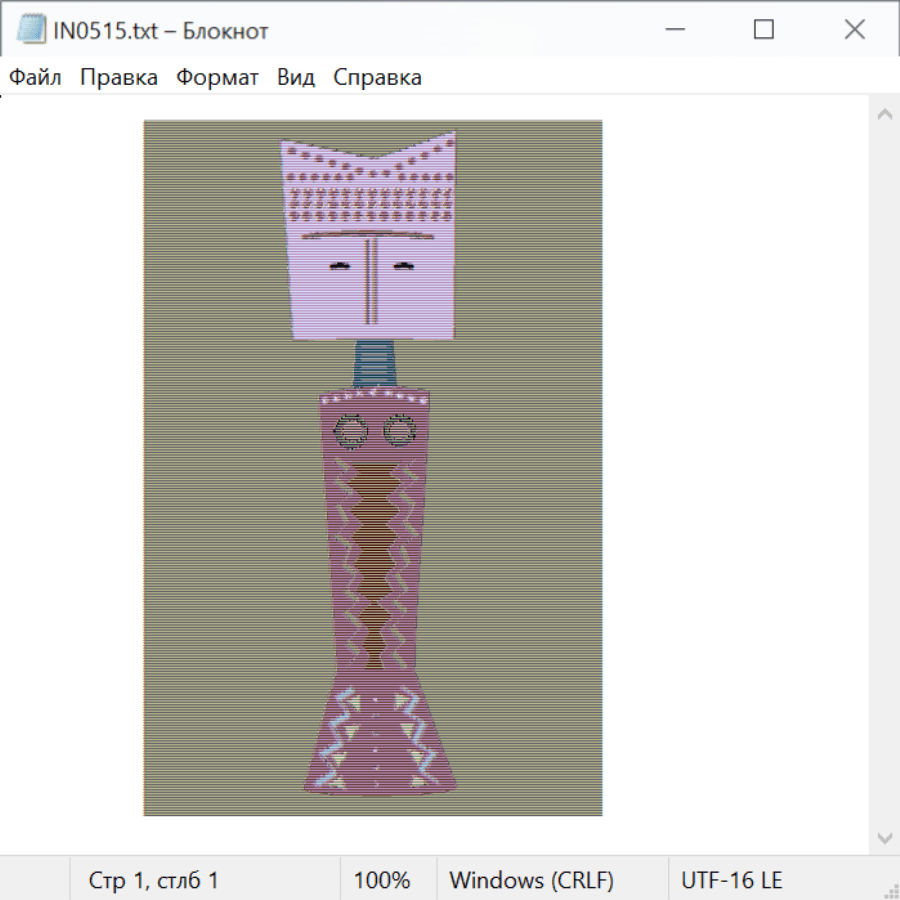The image size is (900, 900).
Task: Click the scroll up arrow
Action: pyautogui.click(x=884, y=115)
